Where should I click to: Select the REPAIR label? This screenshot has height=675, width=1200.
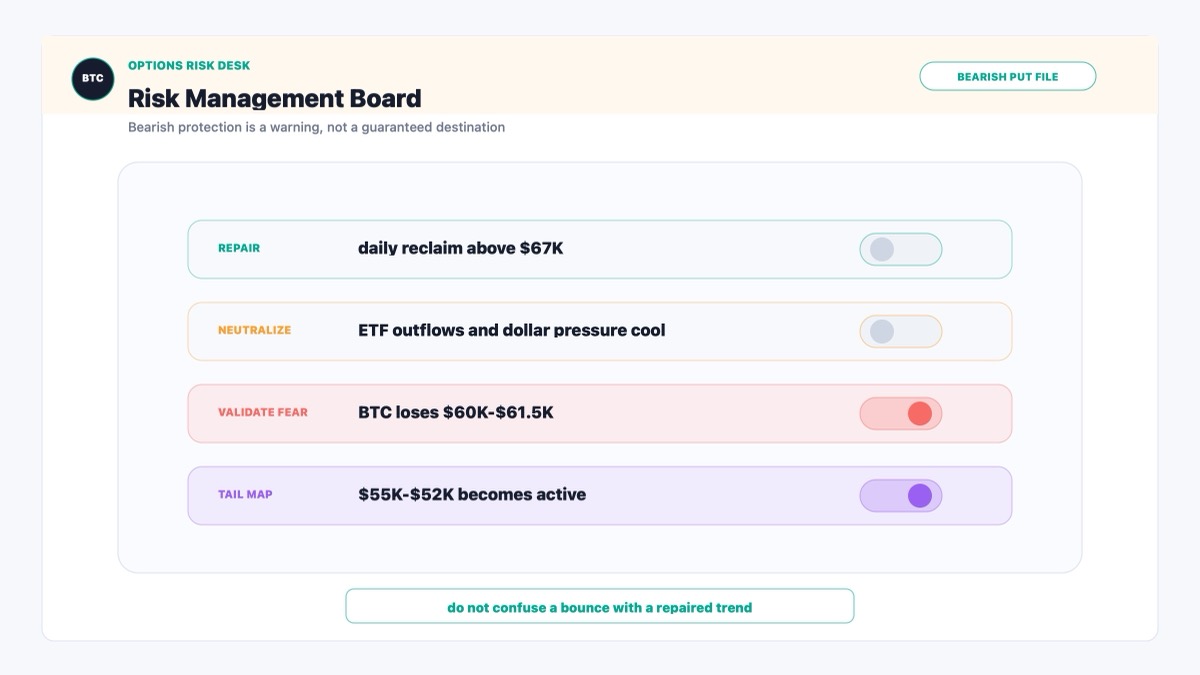click(x=239, y=248)
